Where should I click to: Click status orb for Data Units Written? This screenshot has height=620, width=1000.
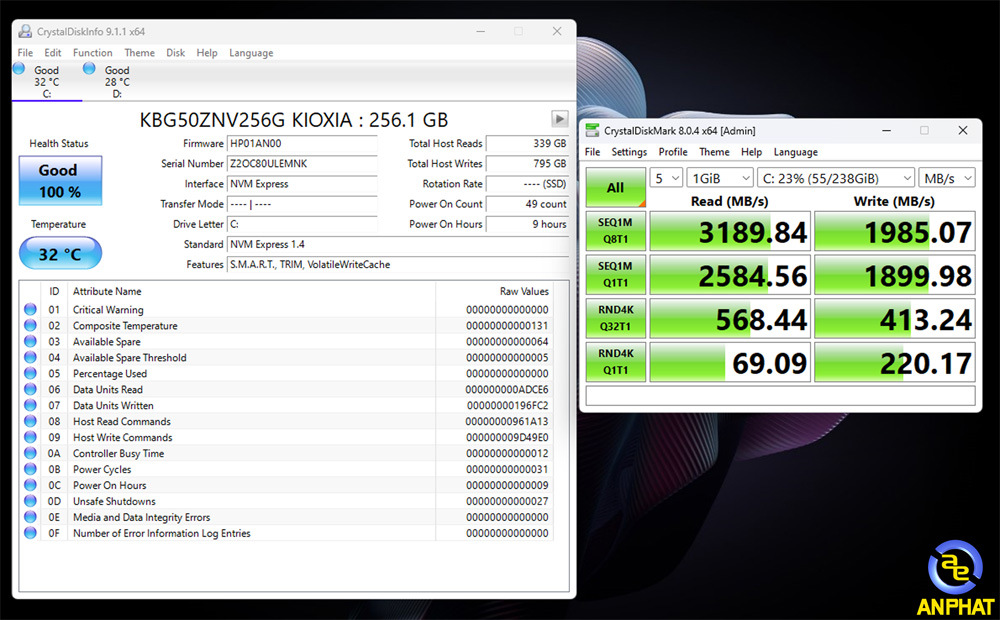tap(30, 405)
